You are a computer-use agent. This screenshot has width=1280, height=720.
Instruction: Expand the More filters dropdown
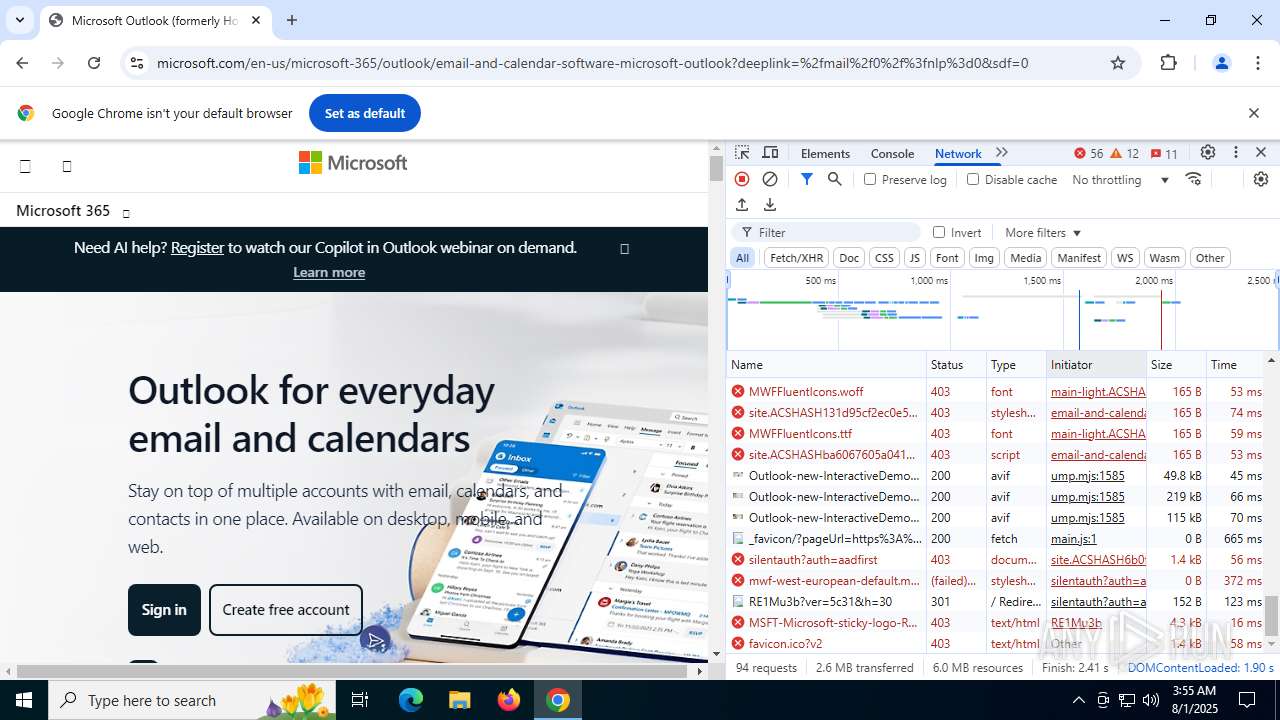(1043, 232)
